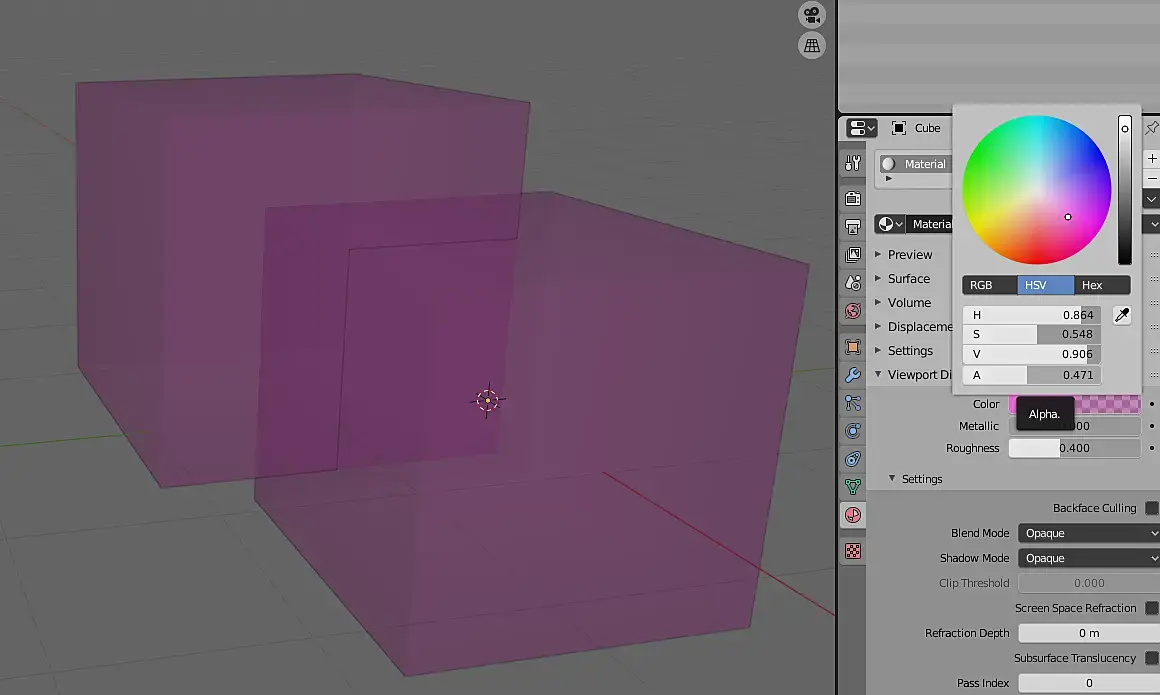Click the H hue value slider
The height and width of the screenshot is (695, 1160).
[x=1032, y=315]
